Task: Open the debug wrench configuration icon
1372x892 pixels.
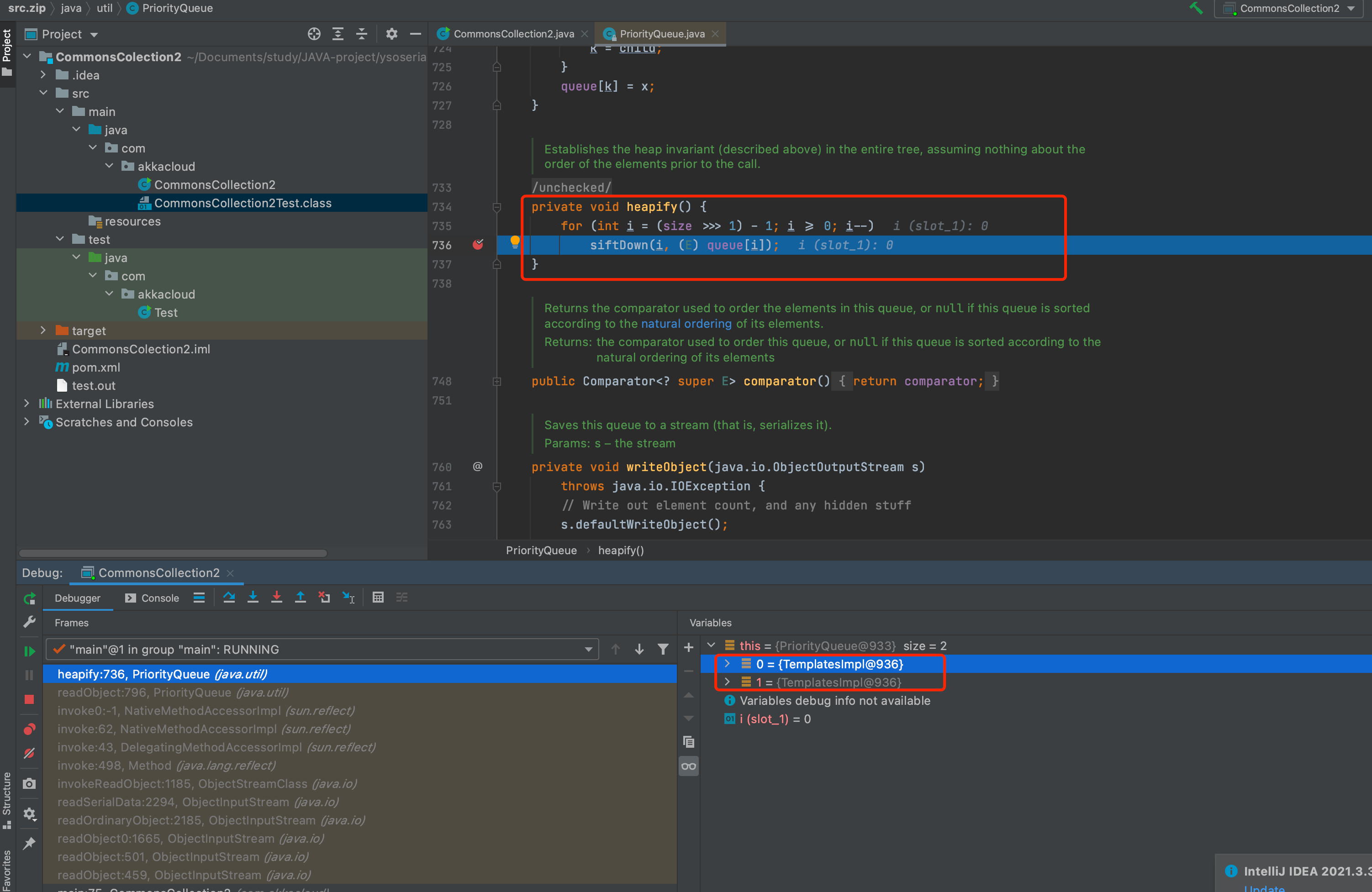Action: point(29,622)
